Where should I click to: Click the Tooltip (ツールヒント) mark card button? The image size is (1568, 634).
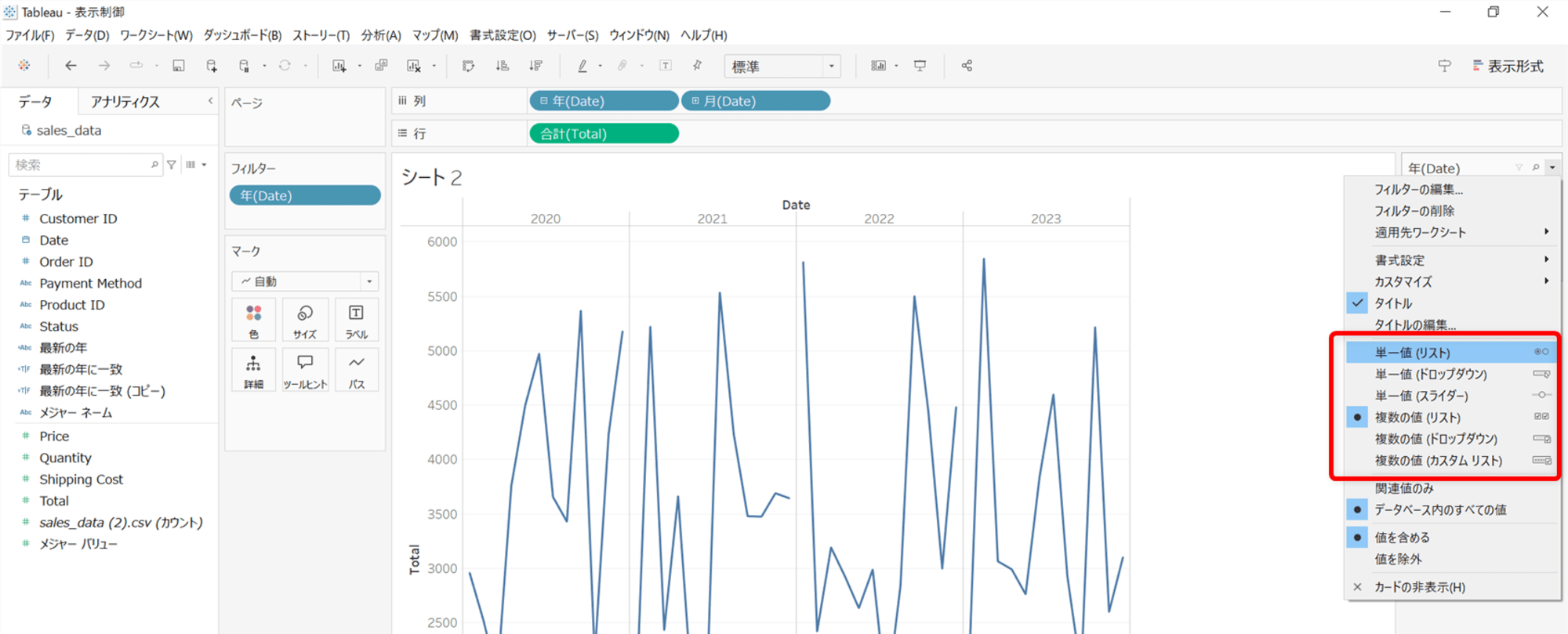(x=305, y=370)
